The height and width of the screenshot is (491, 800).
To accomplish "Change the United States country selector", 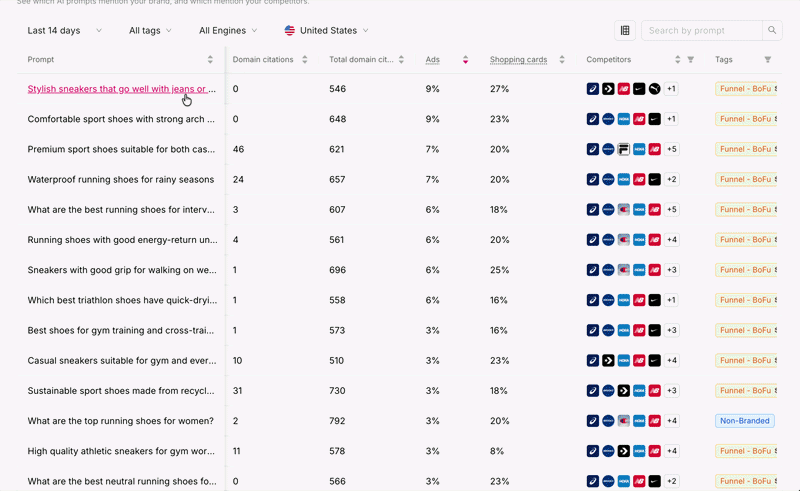I will (x=327, y=31).
